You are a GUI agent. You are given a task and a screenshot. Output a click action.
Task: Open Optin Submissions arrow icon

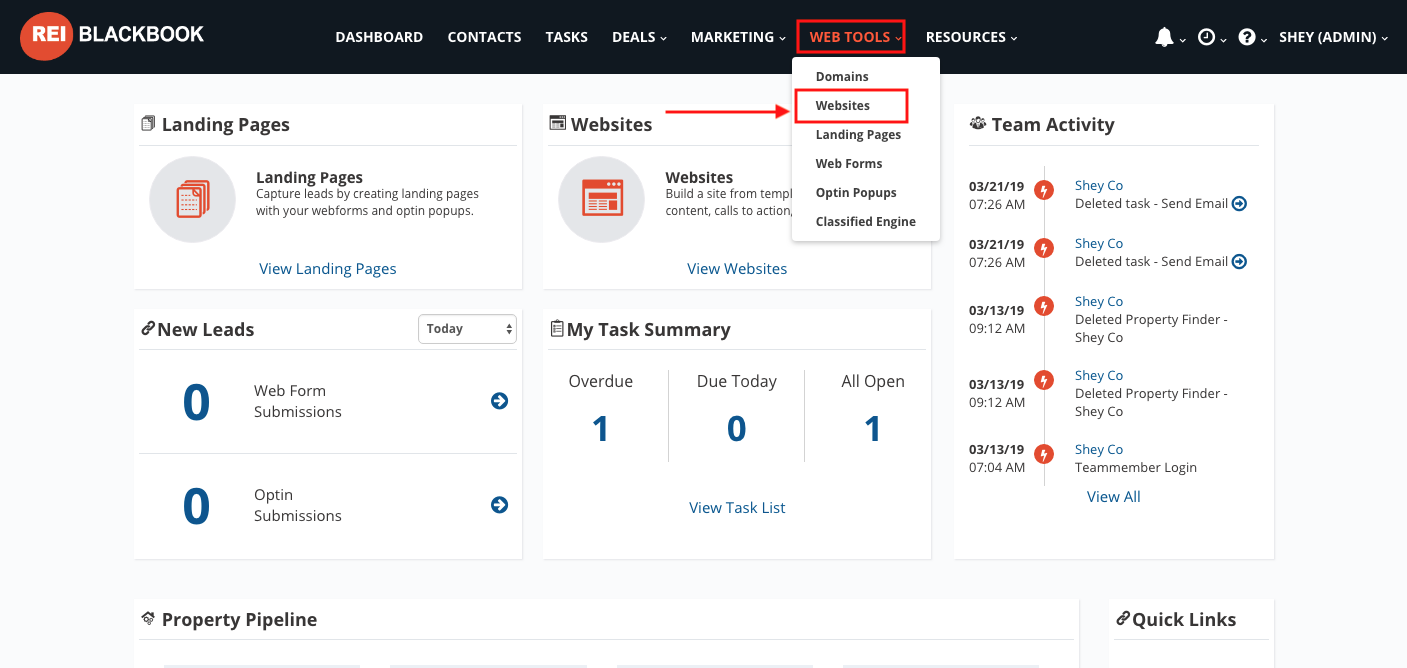tap(499, 505)
